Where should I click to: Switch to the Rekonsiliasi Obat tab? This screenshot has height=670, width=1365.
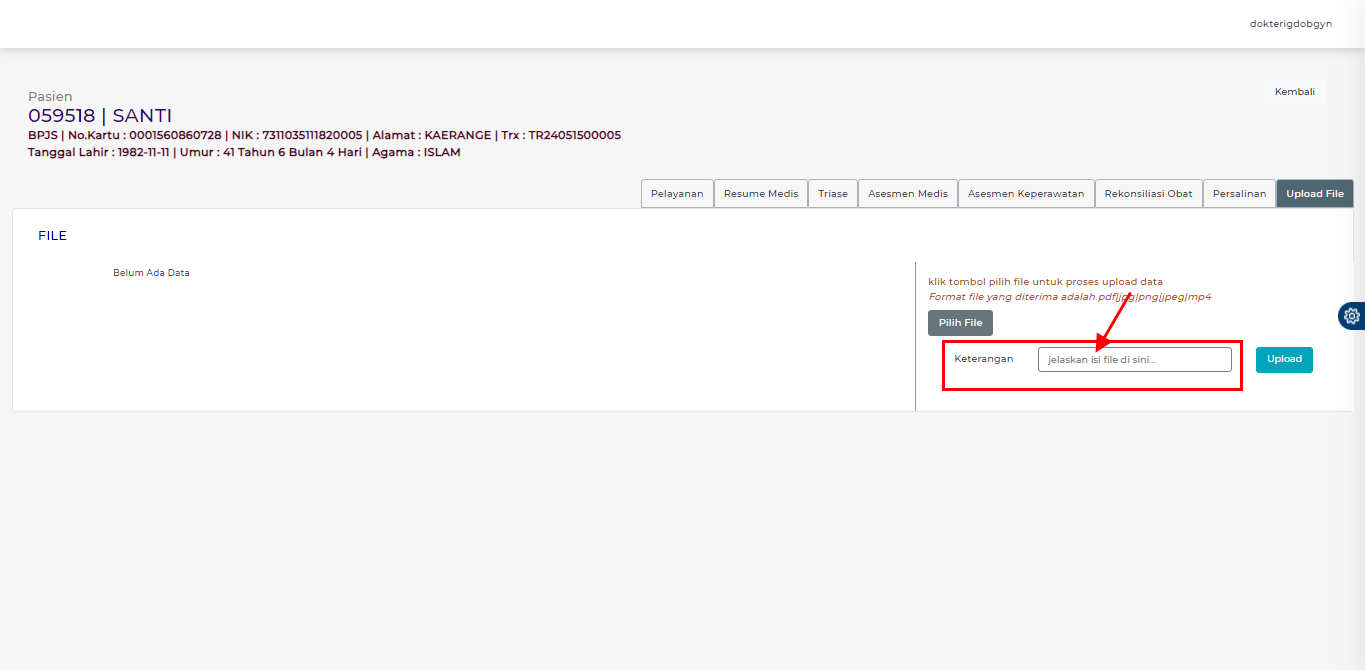click(x=1148, y=194)
